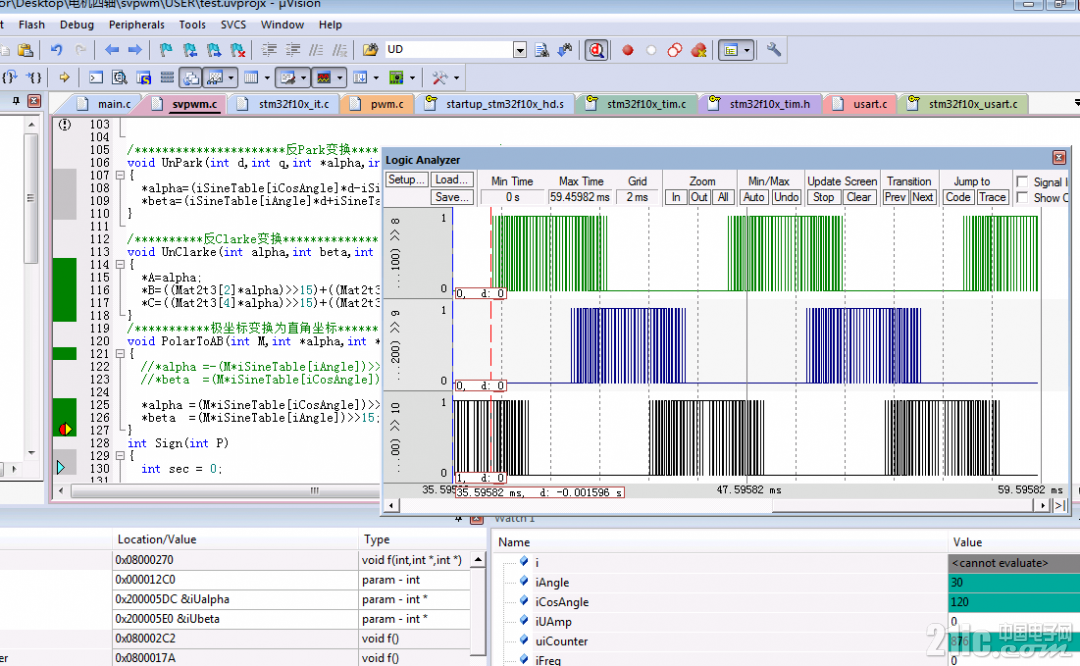Toggle the breakpoint marker at line 127

point(65,430)
